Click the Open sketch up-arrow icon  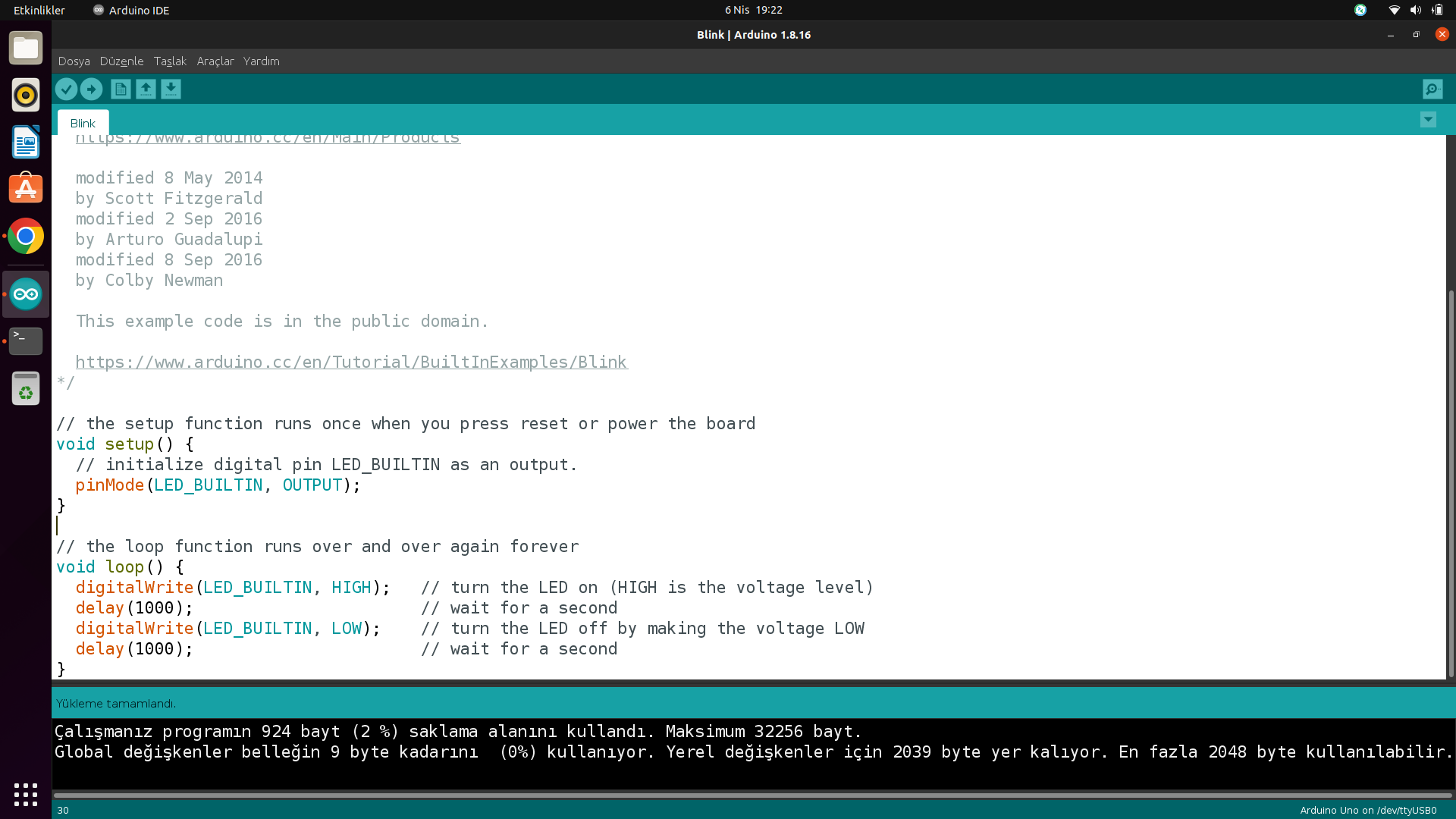pos(146,89)
